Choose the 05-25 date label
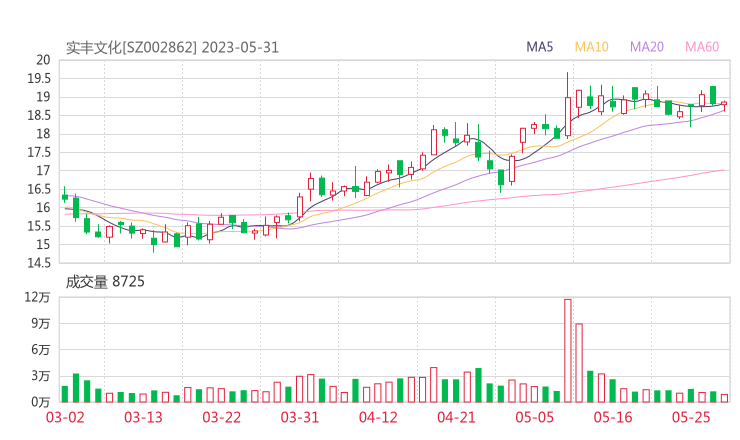The image size is (740, 440). click(x=690, y=417)
